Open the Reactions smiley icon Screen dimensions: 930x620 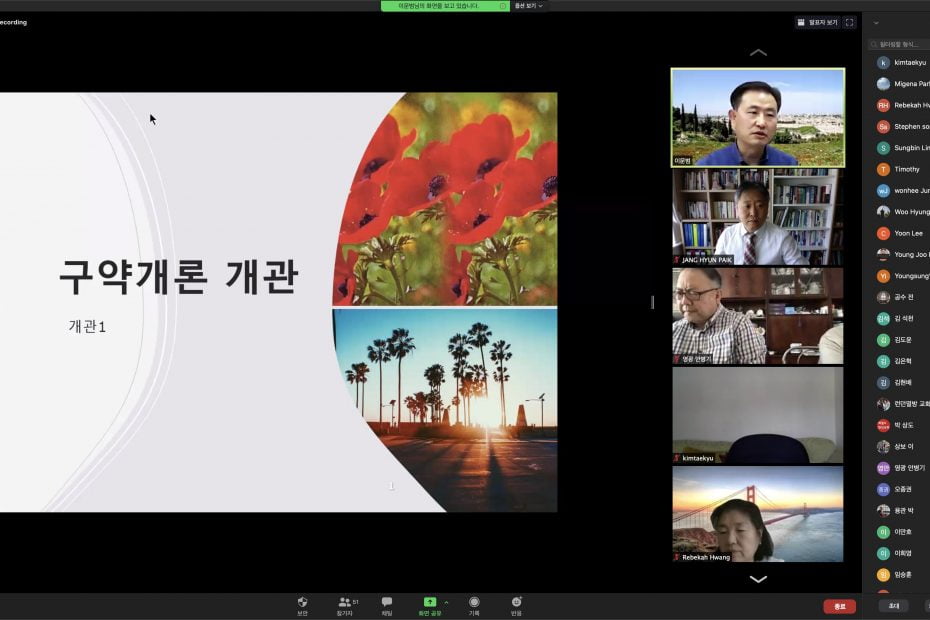click(516, 602)
